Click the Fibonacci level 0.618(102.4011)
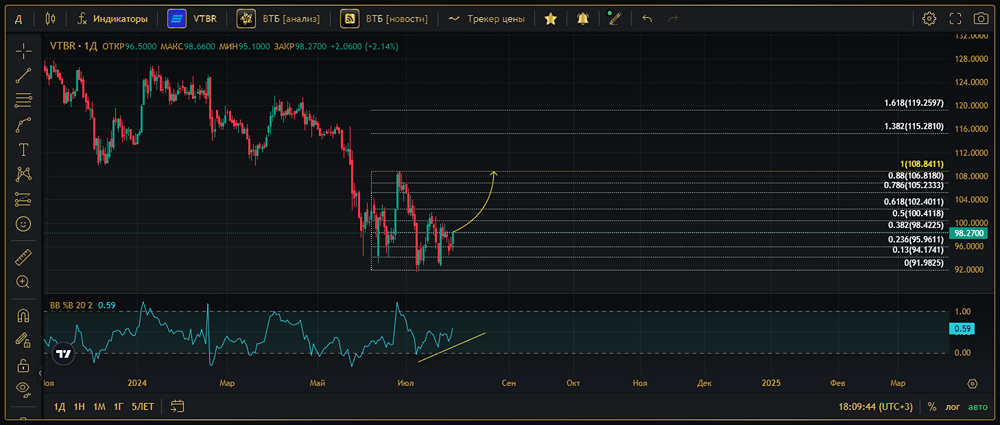 (x=914, y=202)
